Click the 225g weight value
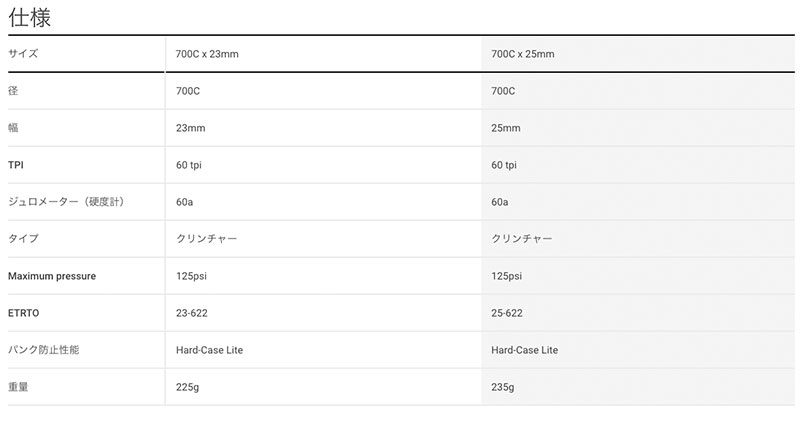This screenshot has width=800, height=432. [187, 387]
